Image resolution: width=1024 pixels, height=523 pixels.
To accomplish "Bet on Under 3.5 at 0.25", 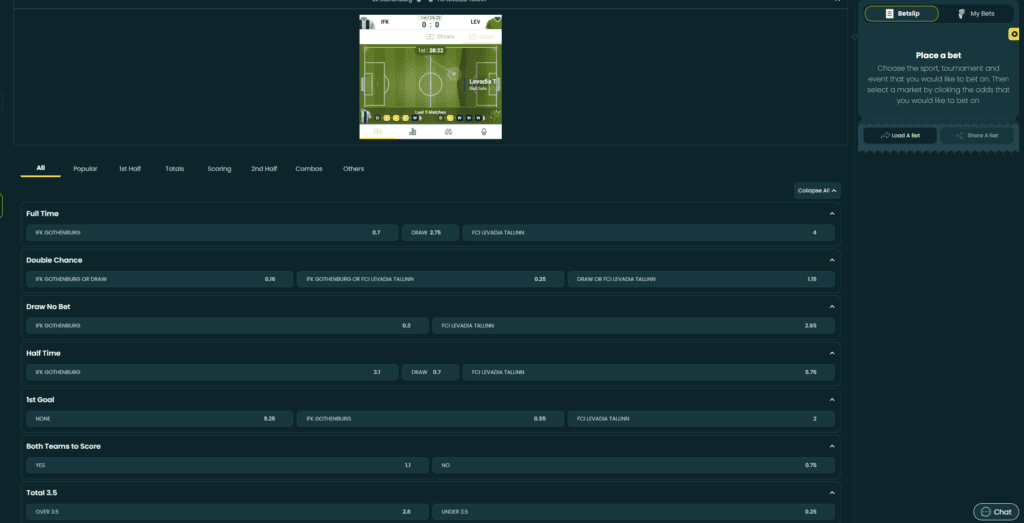I will (x=633, y=512).
